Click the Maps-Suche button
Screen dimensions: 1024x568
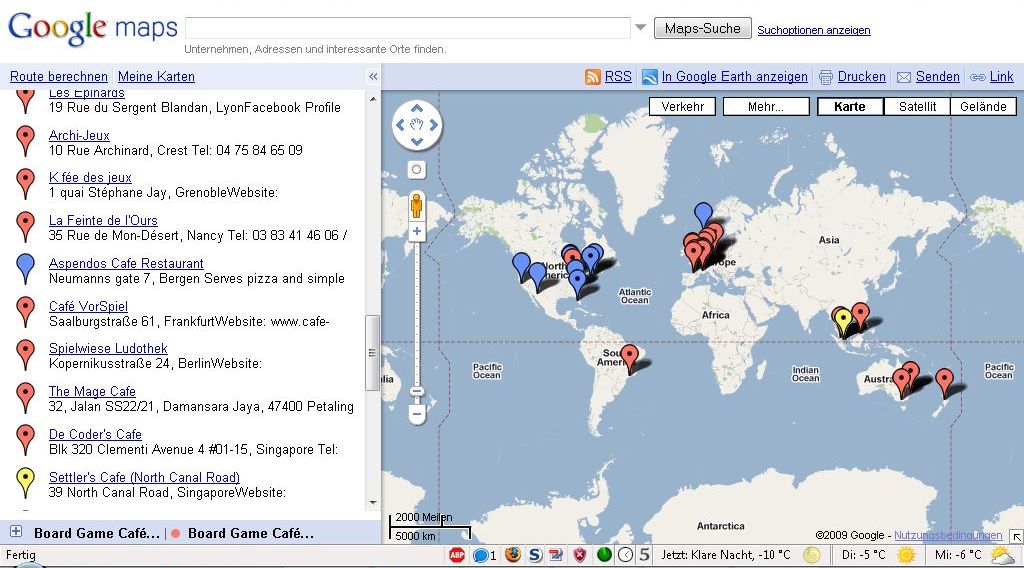pyautogui.click(x=703, y=28)
